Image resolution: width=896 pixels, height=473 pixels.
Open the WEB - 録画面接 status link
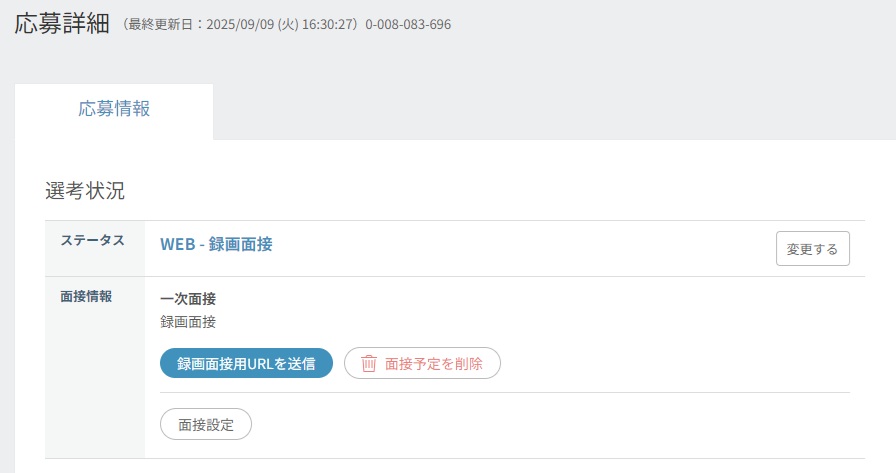point(216,244)
